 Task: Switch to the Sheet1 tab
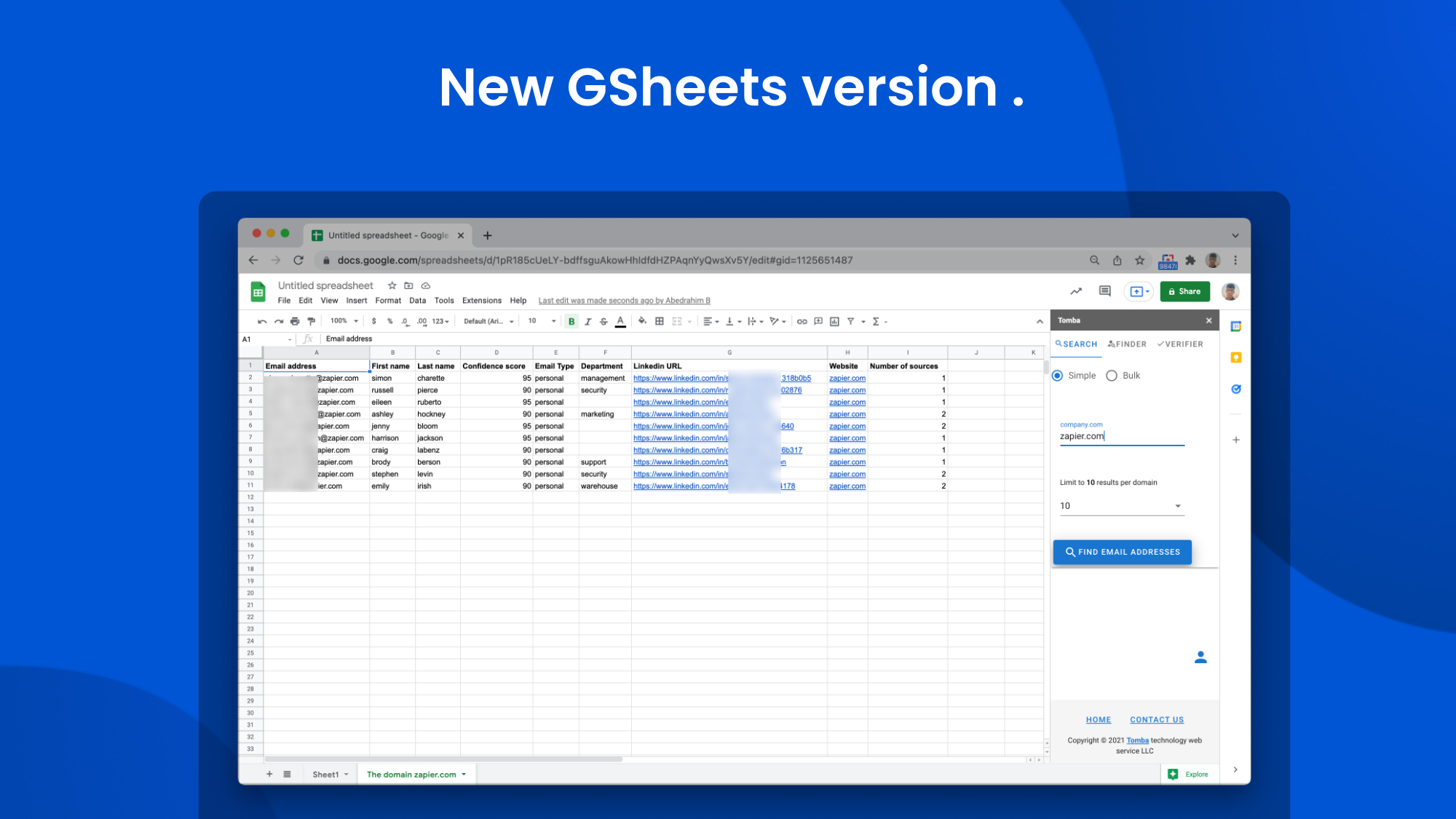pyautogui.click(x=331, y=775)
